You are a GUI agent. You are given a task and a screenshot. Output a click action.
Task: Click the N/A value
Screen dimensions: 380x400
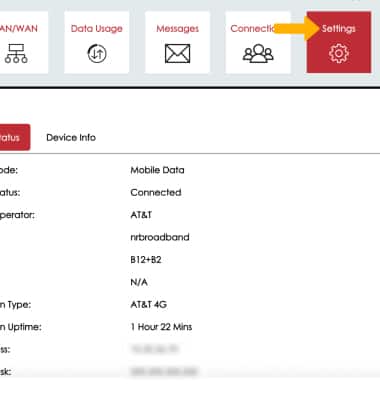139,282
